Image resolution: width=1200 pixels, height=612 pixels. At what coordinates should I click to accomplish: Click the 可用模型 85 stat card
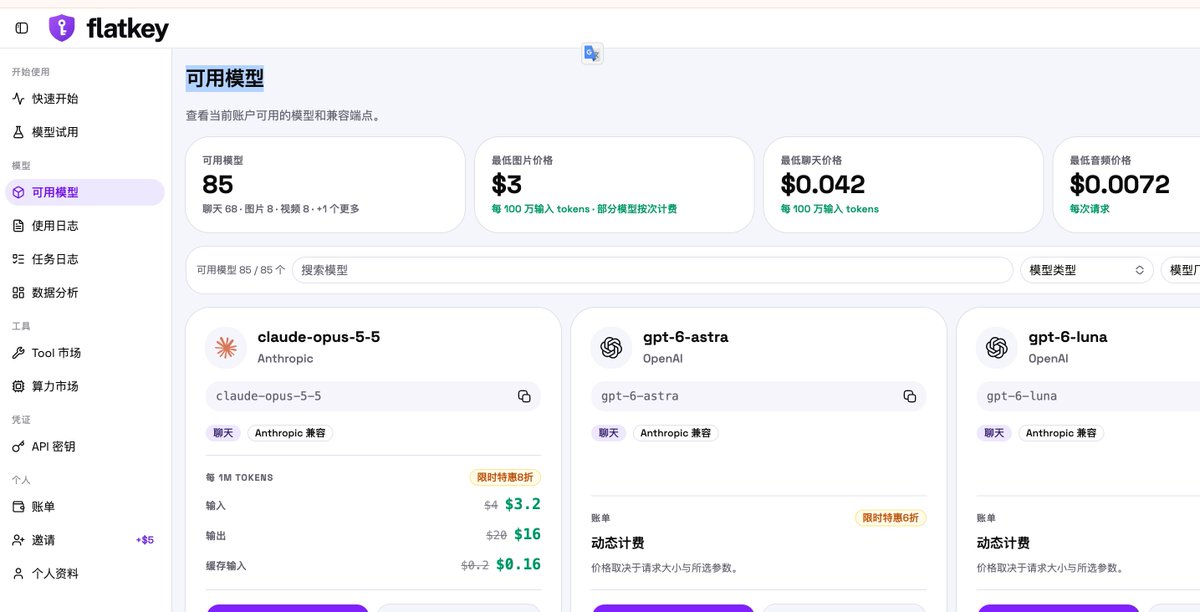[x=326, y=185]
